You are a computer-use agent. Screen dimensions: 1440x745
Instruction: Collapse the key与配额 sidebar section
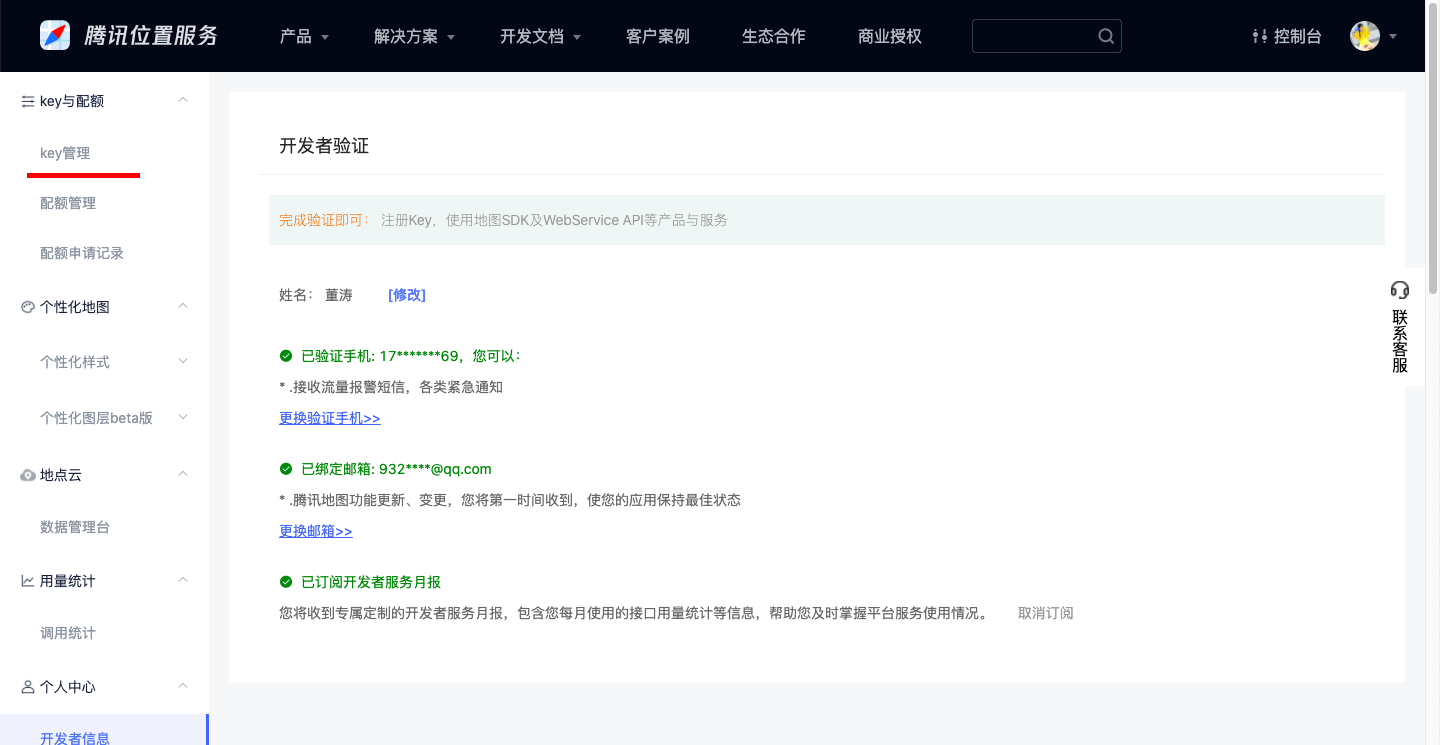(x=183, y=100)
